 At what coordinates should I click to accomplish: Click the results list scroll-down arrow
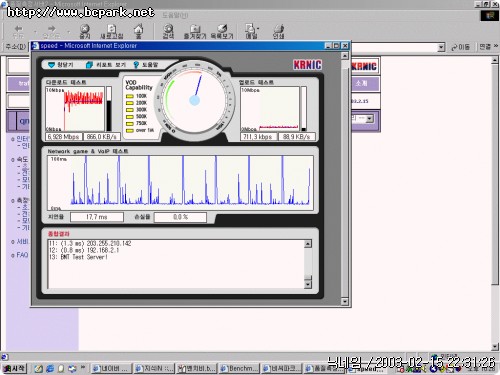[x=308, y=284]
